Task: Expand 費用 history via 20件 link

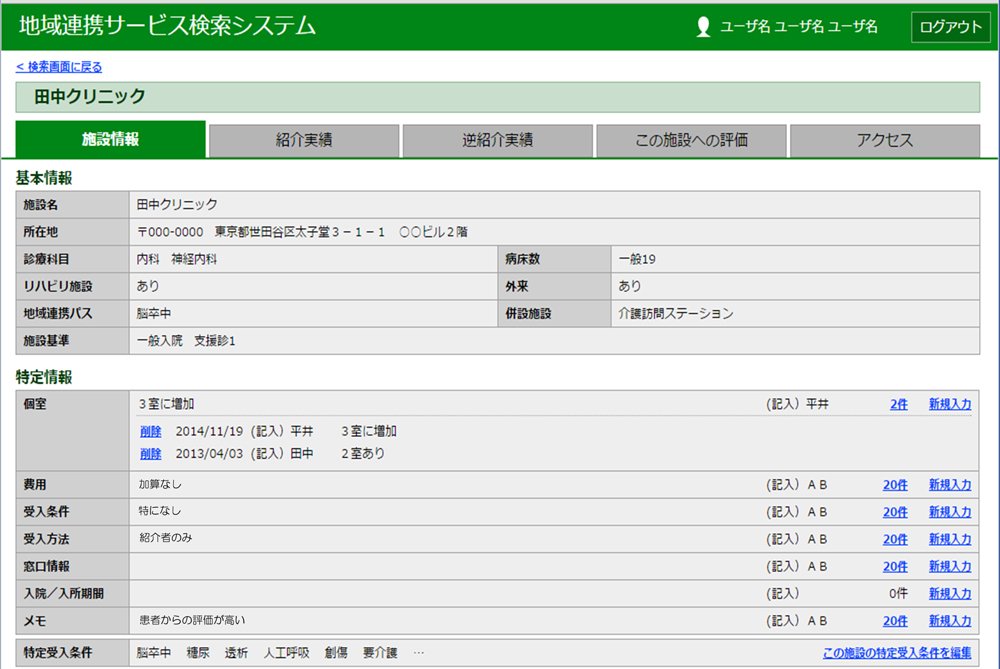Action: pyautogui.click(x=895, y=485)
